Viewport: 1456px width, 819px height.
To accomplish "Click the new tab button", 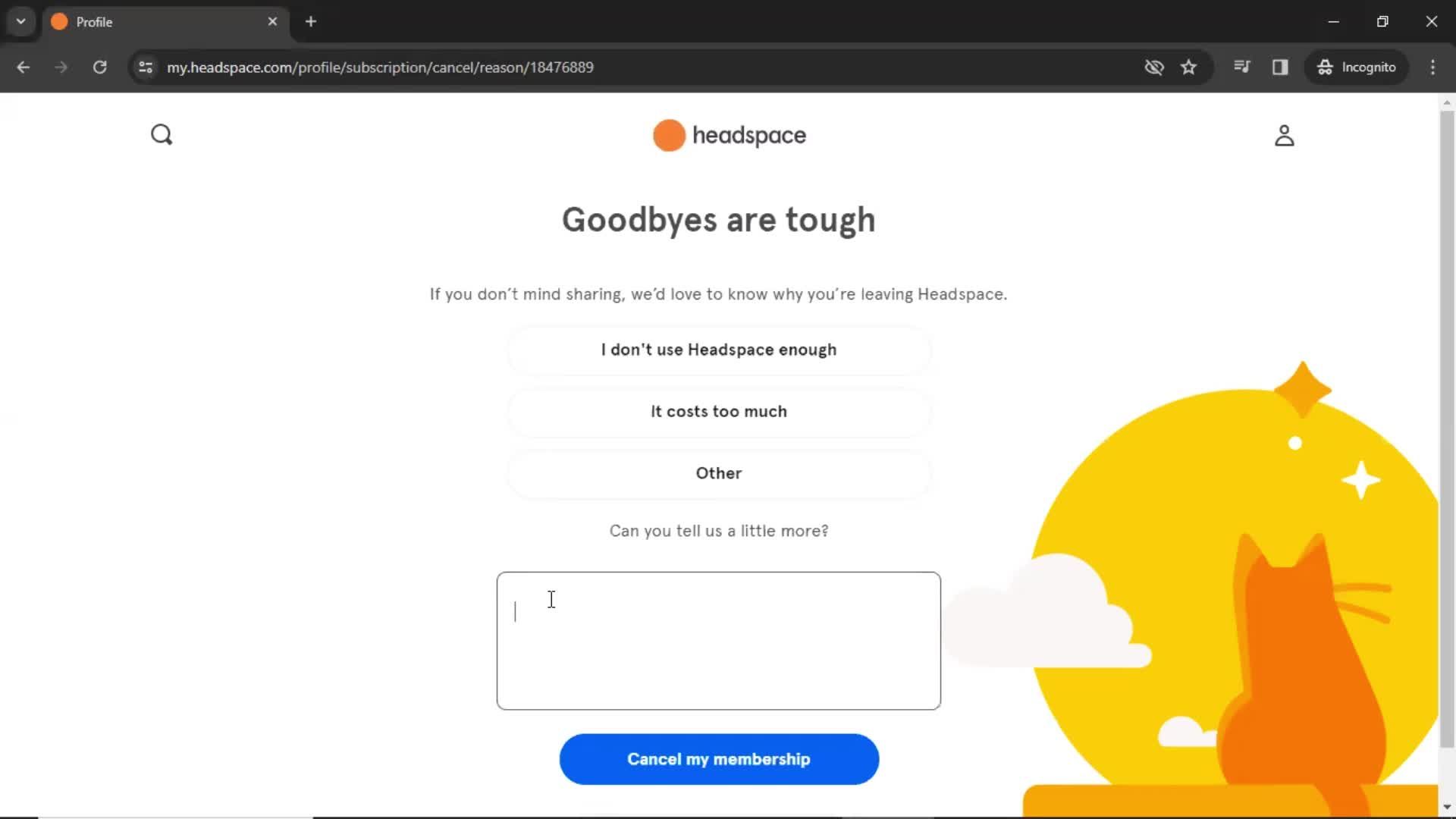I will point(311,22).
